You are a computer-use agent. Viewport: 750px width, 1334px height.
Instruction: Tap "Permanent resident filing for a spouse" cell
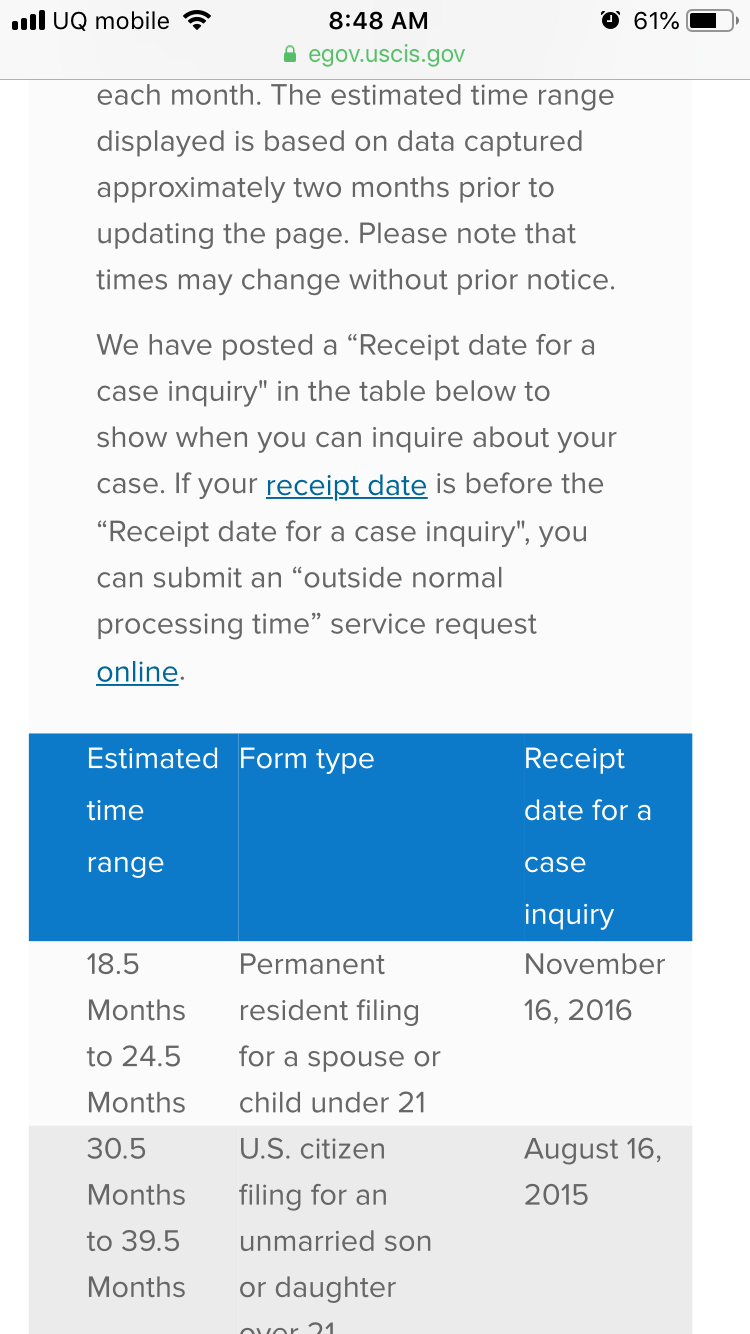click(340, 1033)
